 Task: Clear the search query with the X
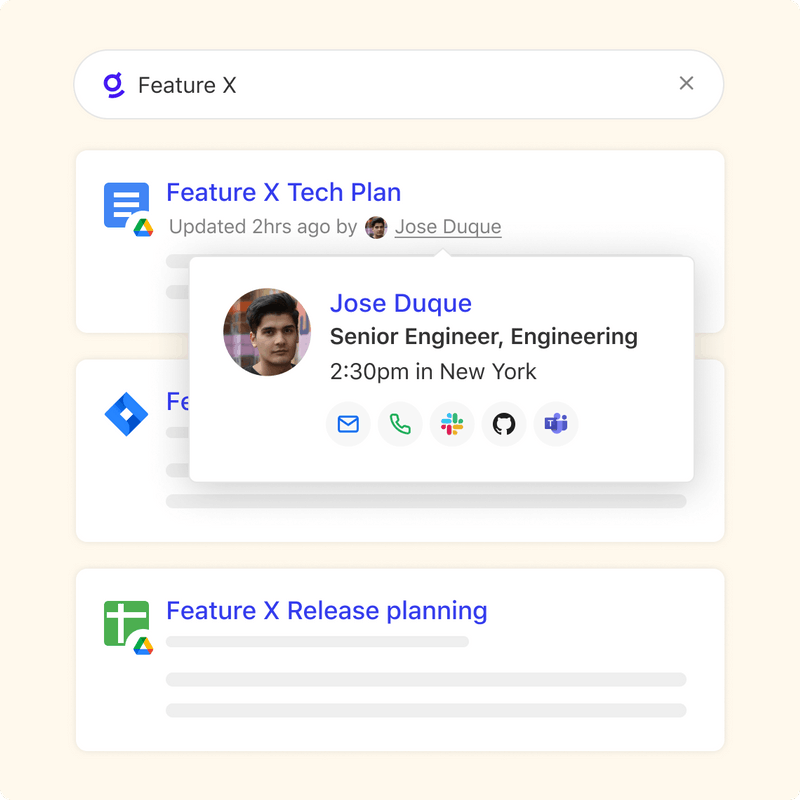pyautogui.click(x=687, y=84)
